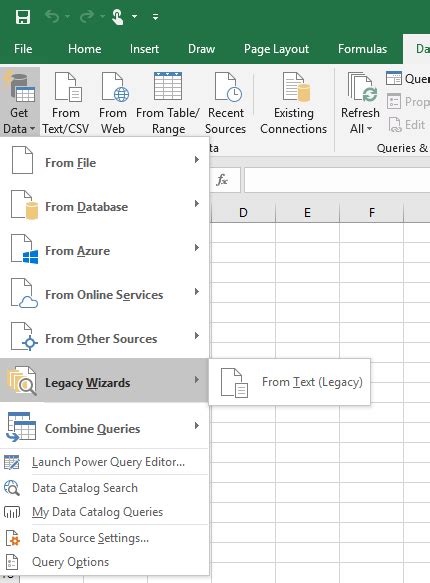Screen dimensions: 430x583
Task: Click Refresh All icon
Action: tap(362, 87)
